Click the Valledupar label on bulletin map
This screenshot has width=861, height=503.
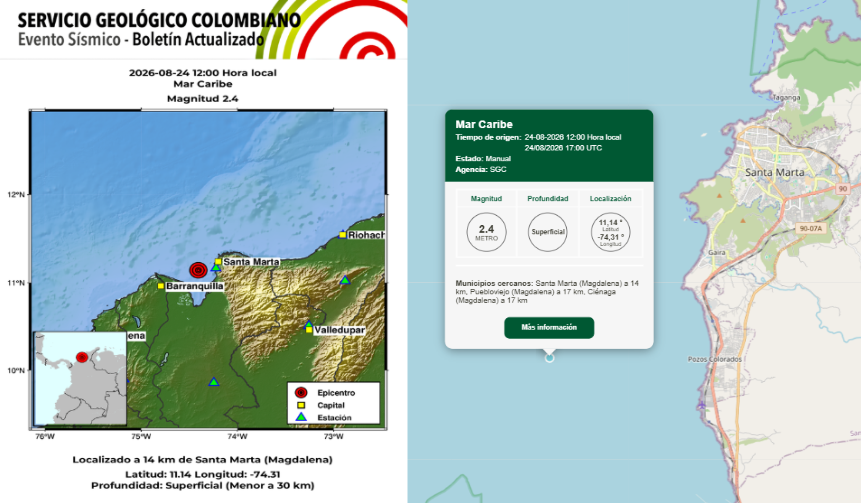click(339, 330)
